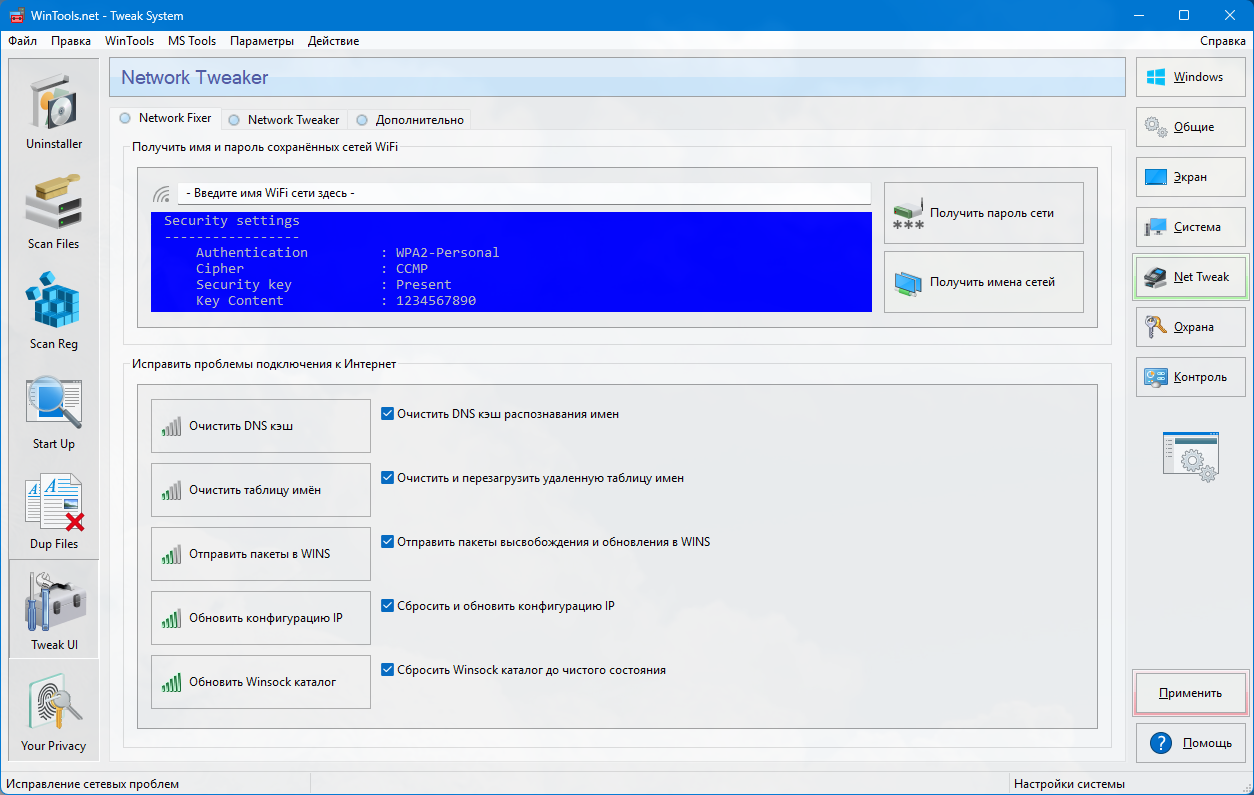Open Your Privacy fingerprint tool
This screenshot has height=795, width=1254.
pyautogui.click(x=54, y=710)
